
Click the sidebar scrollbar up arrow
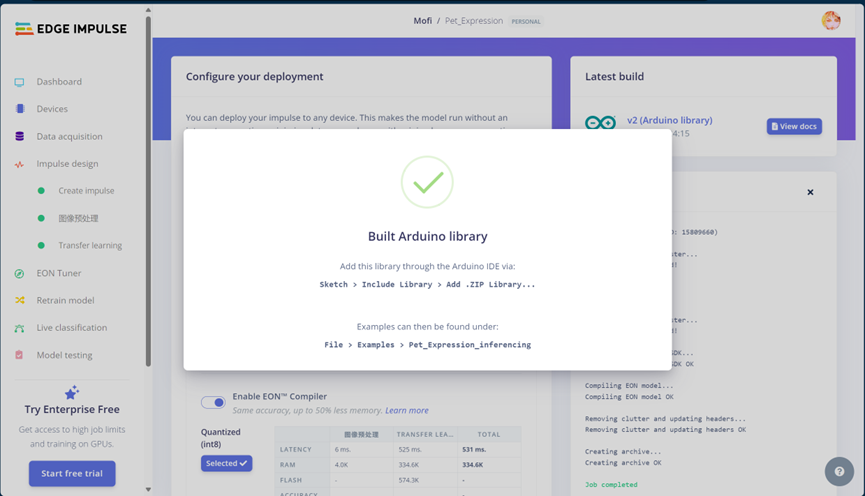[x=148, y=10]
